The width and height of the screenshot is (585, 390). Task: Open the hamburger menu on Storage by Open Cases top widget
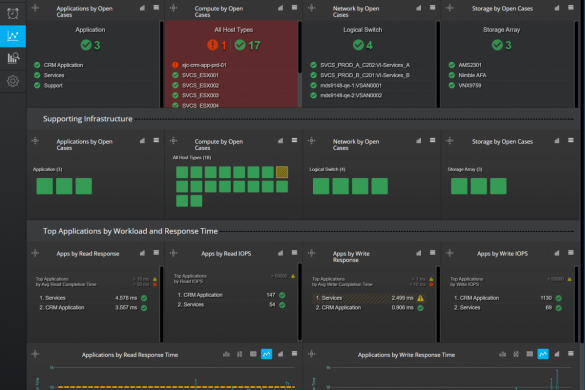pyautogui.click(x=570, y=8)
